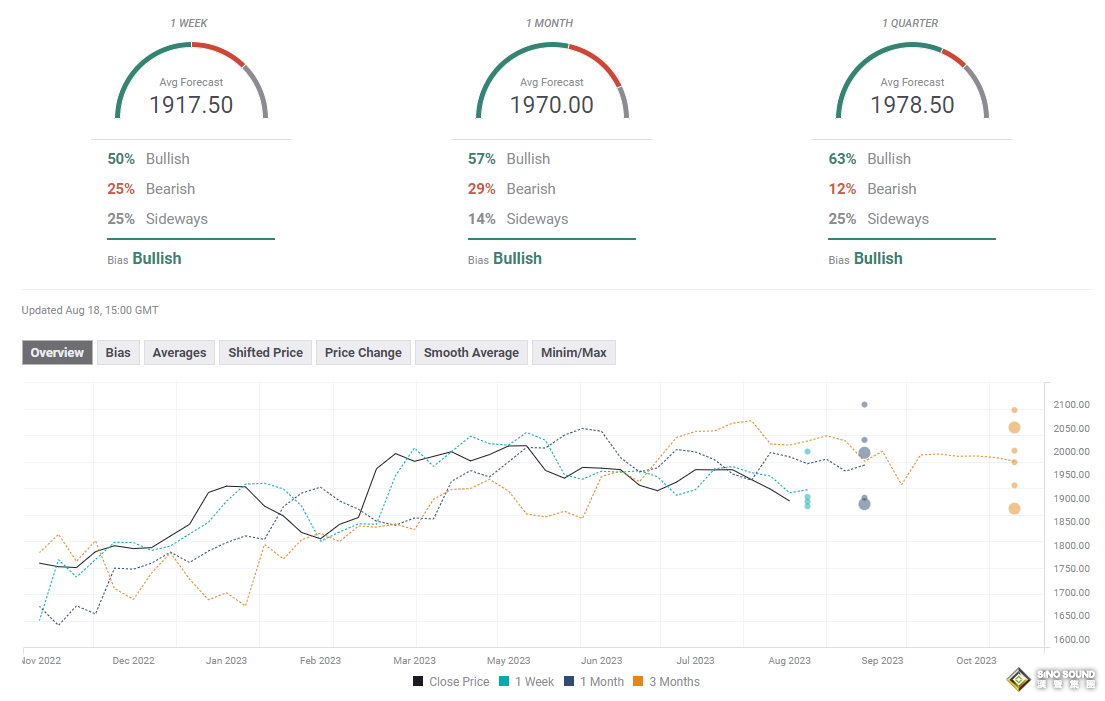Image resolution: width=1105 pixels, height=701 pixels.
Task: Switch to Smooth Average tab
Action: point(471,353)
